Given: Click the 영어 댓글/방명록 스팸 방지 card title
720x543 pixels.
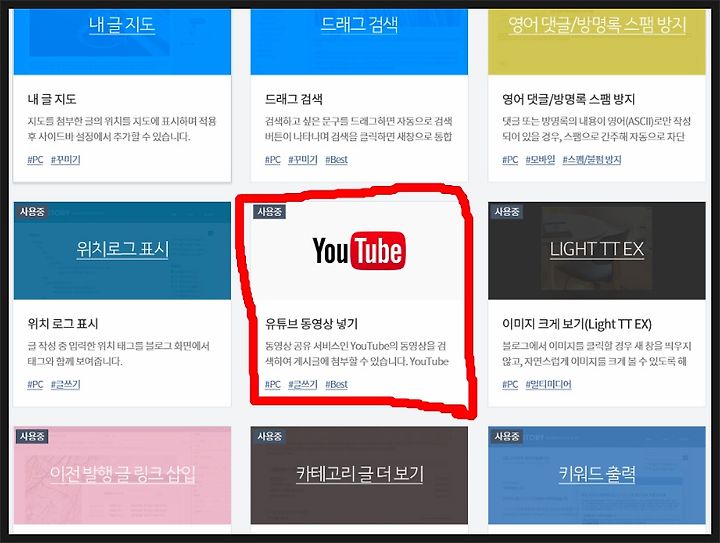Looking at the screenshot, I should coord(568,99).
